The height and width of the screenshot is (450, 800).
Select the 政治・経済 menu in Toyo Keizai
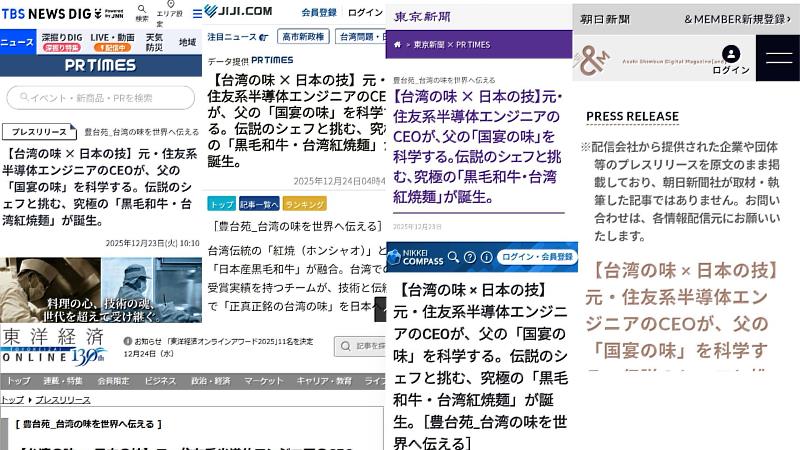click(211, 381)
